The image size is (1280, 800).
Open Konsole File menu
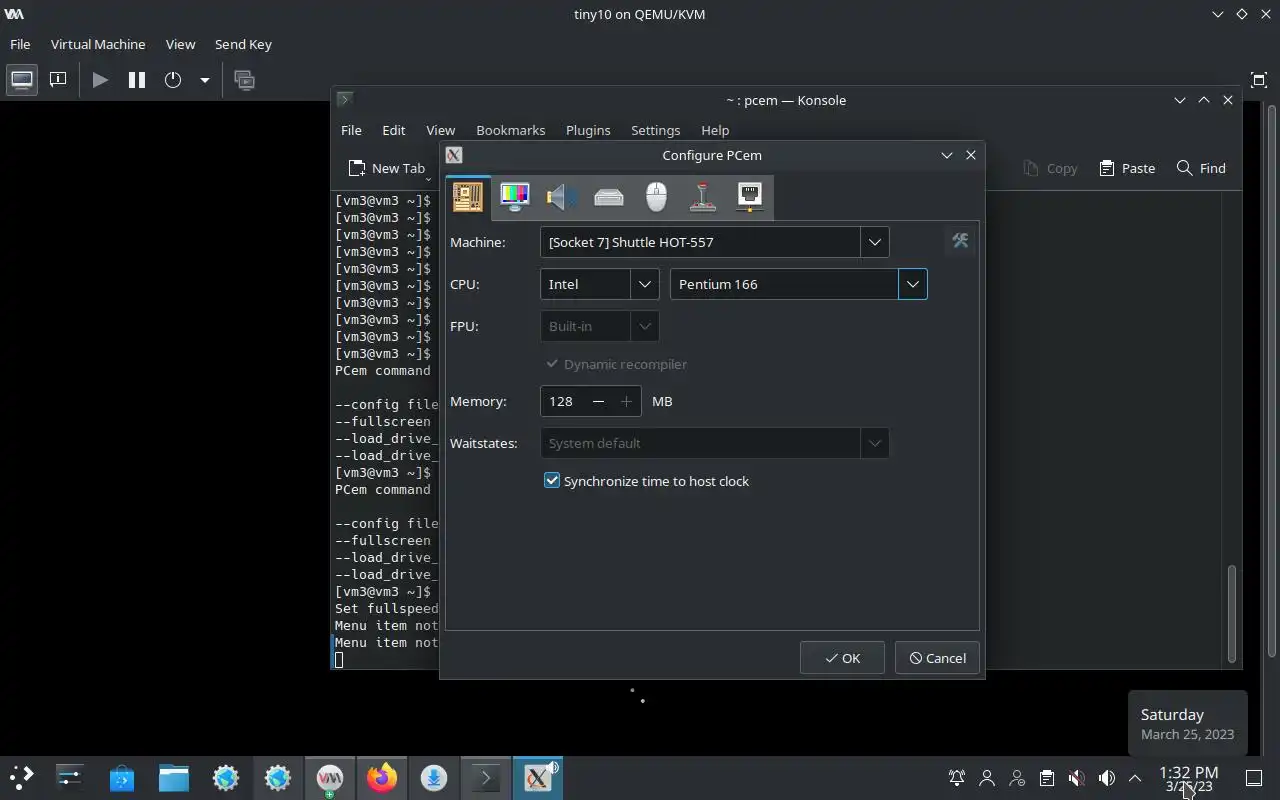(x=351, y=130)
